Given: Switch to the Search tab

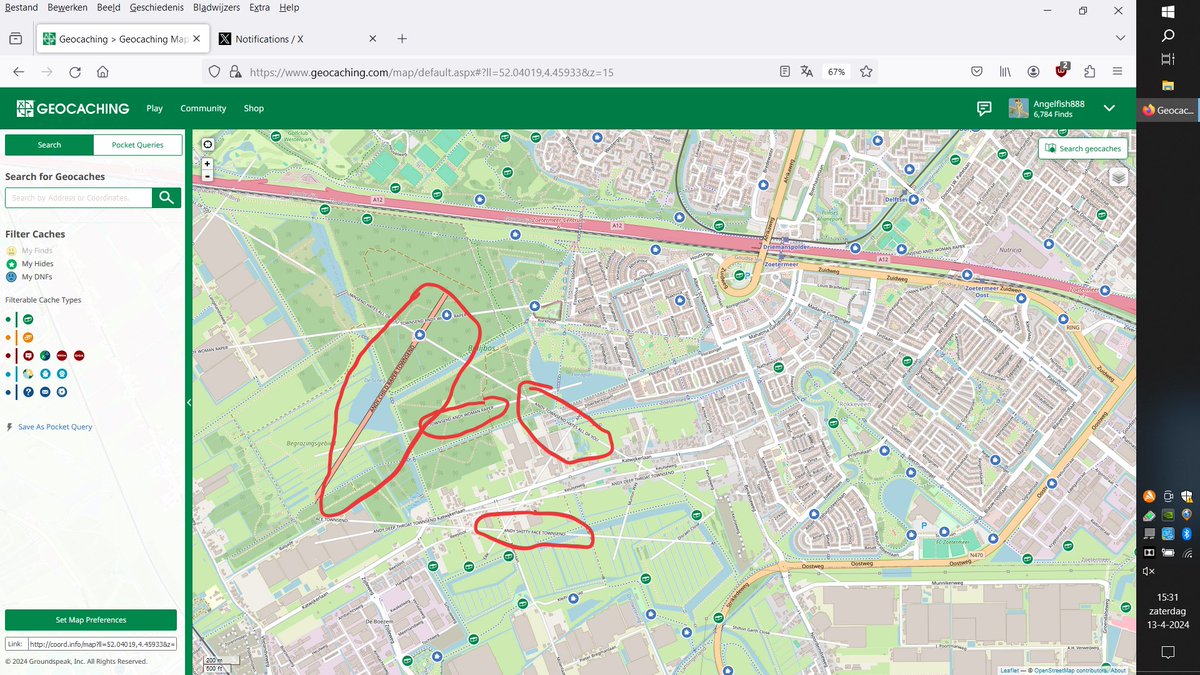Looking at the screenshot, I should click(x=49, y=145).
